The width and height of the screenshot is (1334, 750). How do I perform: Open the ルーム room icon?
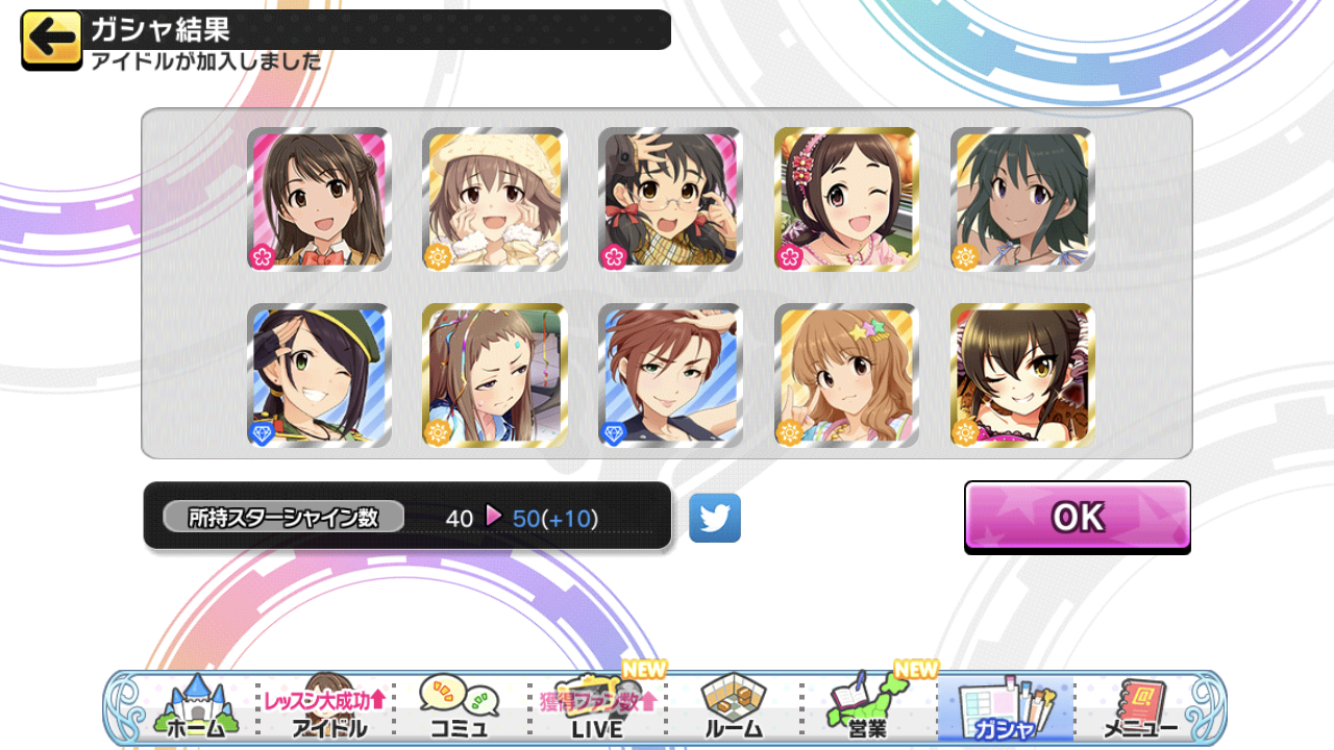732,708
